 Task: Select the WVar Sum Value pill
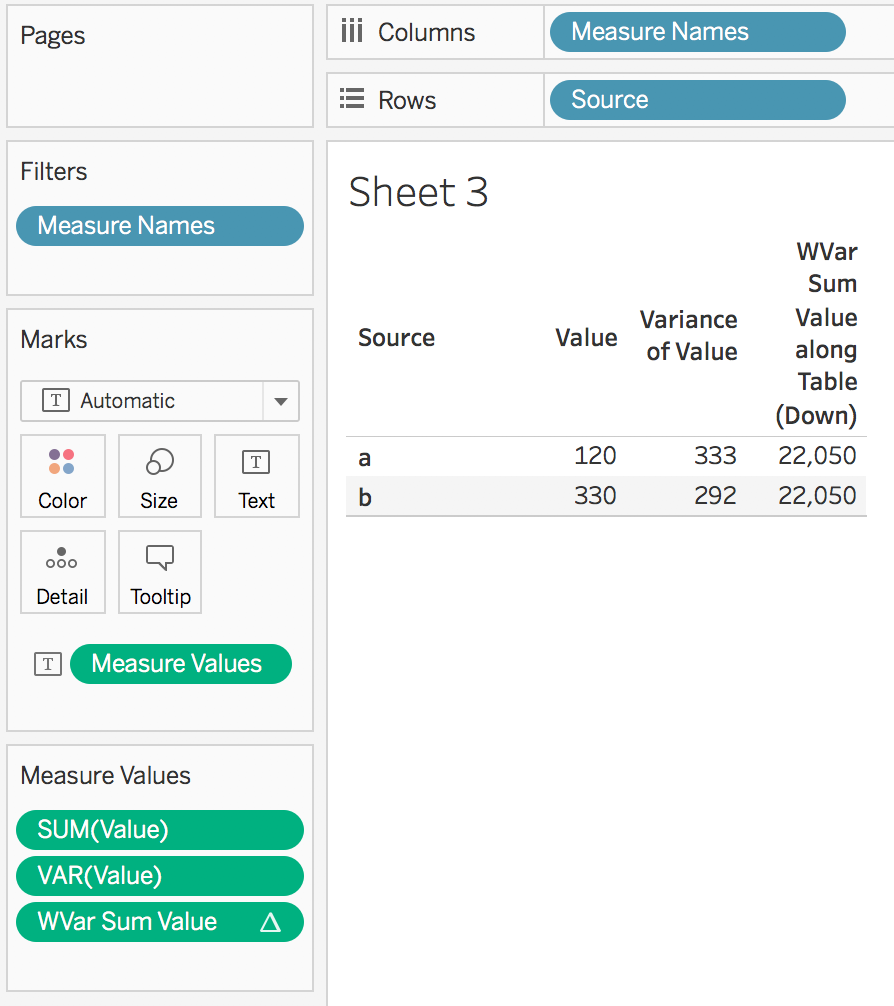pos(150,921)
